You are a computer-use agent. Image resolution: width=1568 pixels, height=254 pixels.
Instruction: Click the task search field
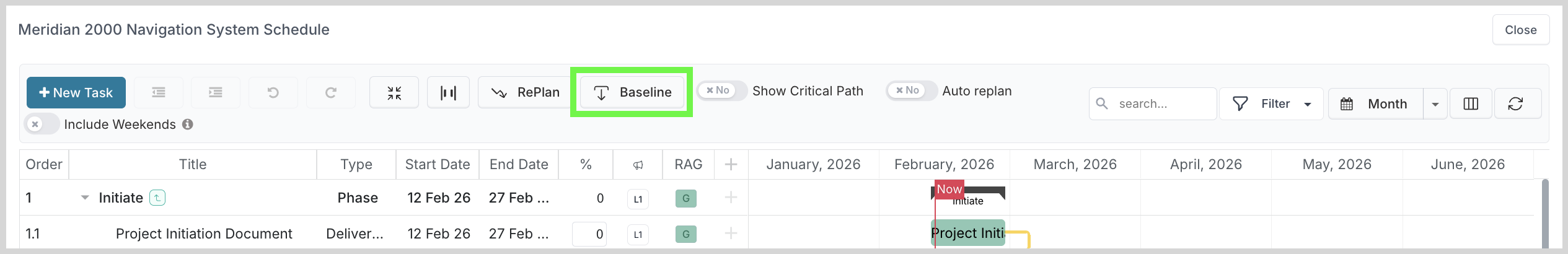click(1159, 103)
